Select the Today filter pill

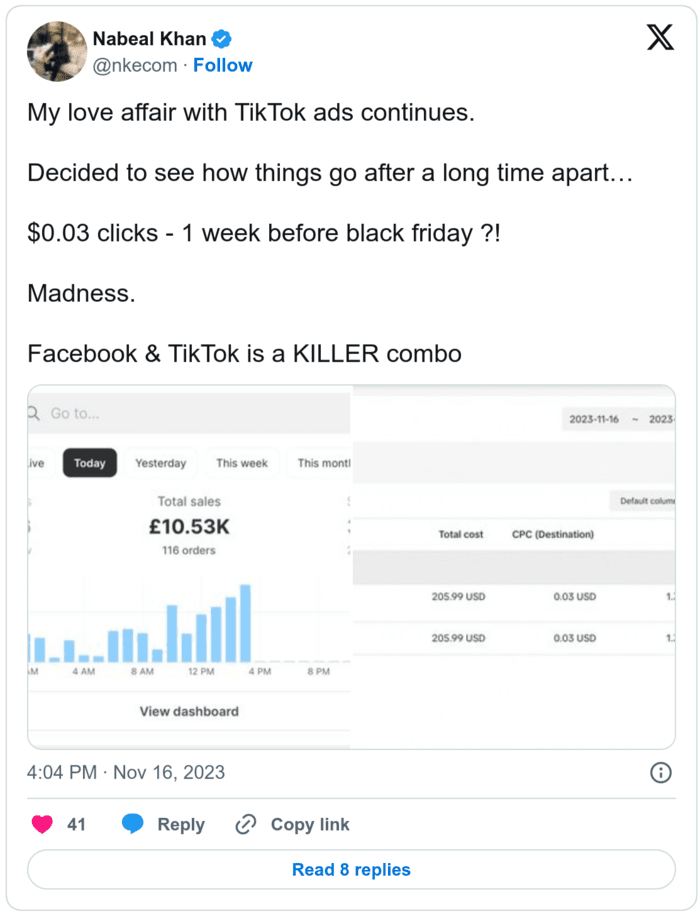tap(89, 463)
